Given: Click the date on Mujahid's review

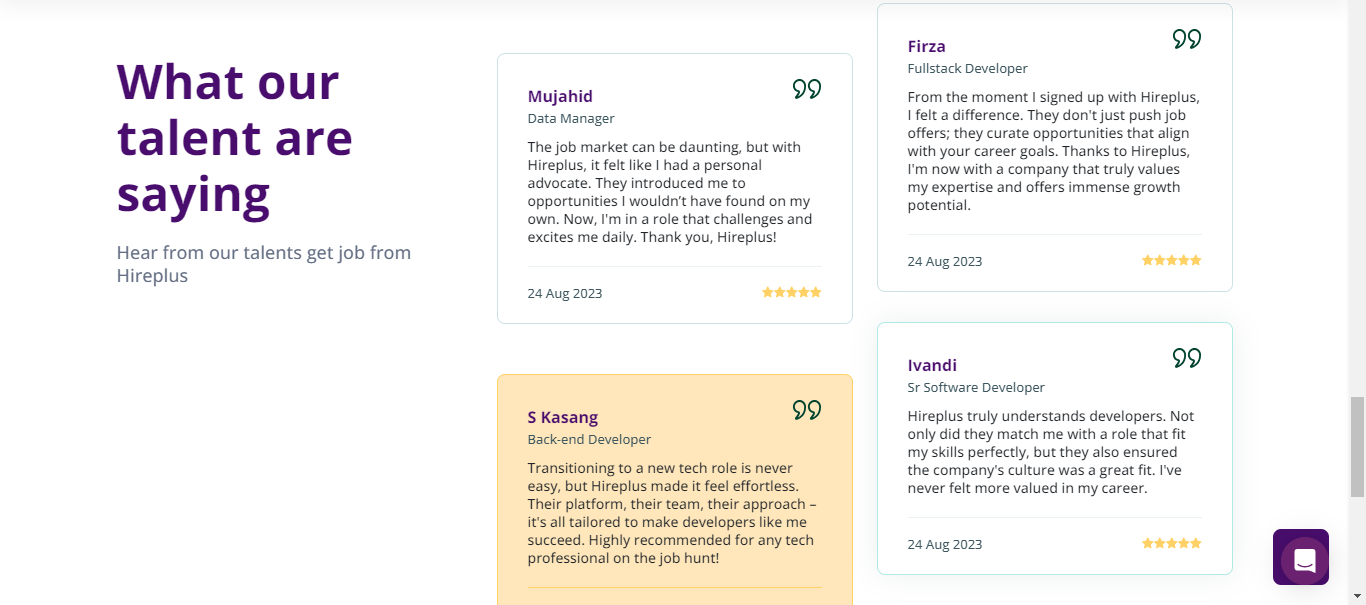Looking at the screenshot, I should click(x=565, y=293).
